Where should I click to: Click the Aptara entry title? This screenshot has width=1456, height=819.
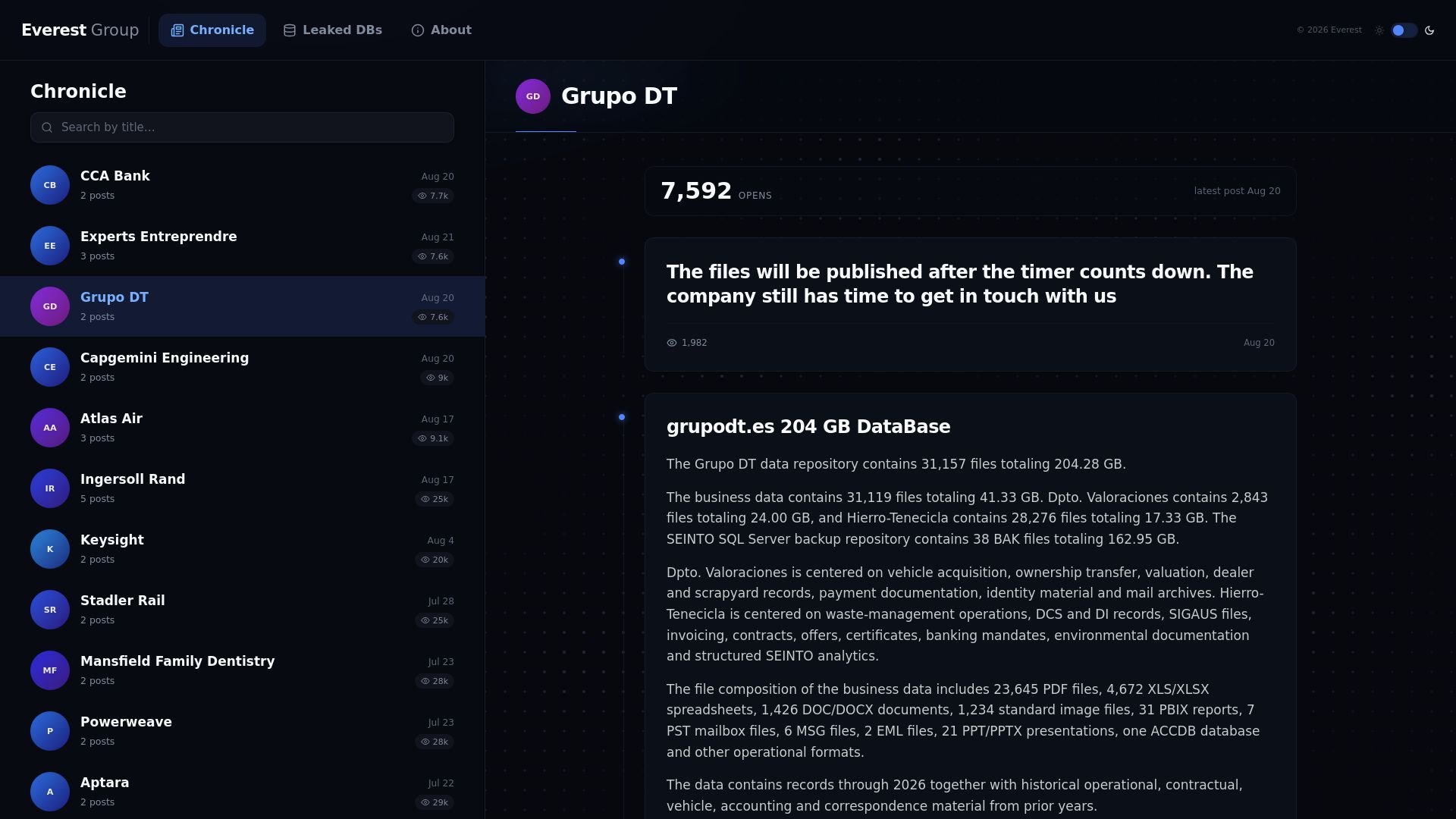click(x=105, y=783)
